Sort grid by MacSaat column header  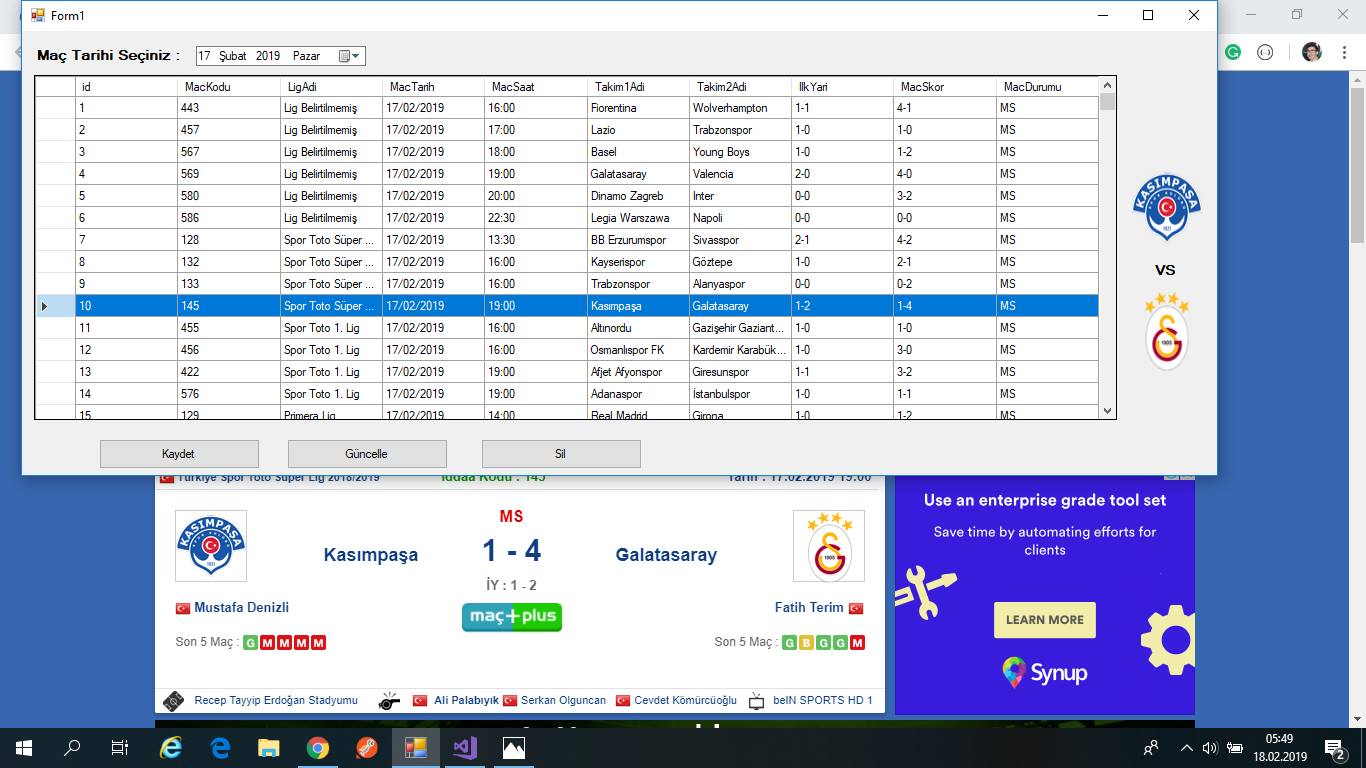point(535,87)
